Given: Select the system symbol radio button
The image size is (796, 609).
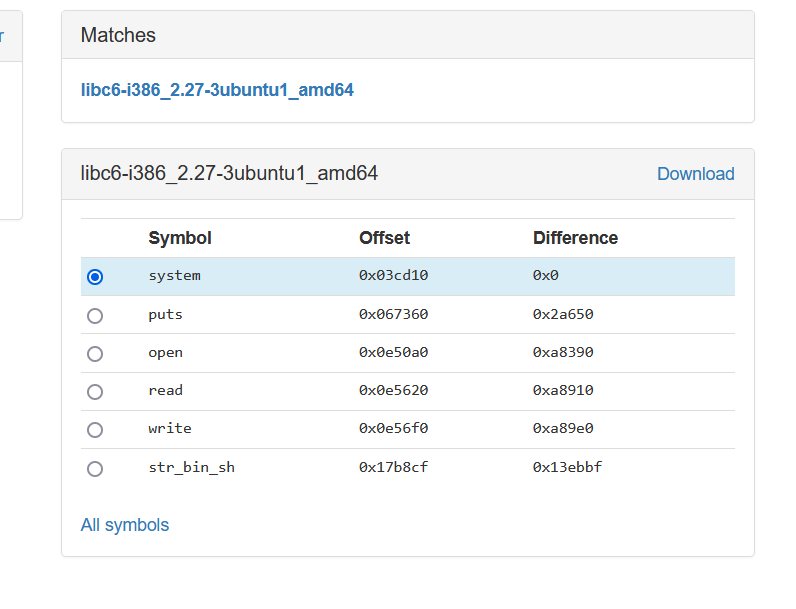Looking at the screenshot, I should (x=95, y=277).
